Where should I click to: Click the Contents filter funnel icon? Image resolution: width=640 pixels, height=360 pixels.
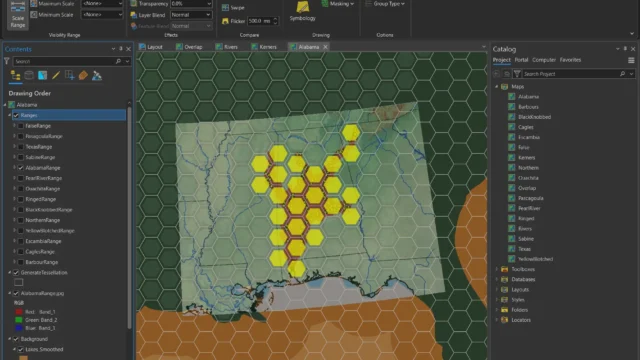7,61
